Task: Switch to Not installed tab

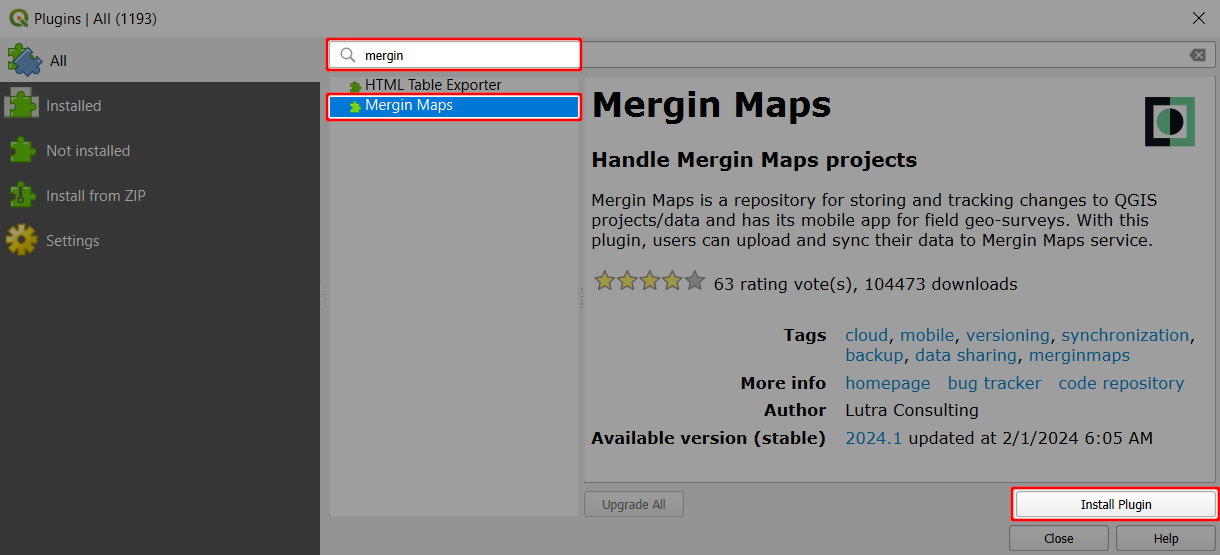Action: [160, 150]
